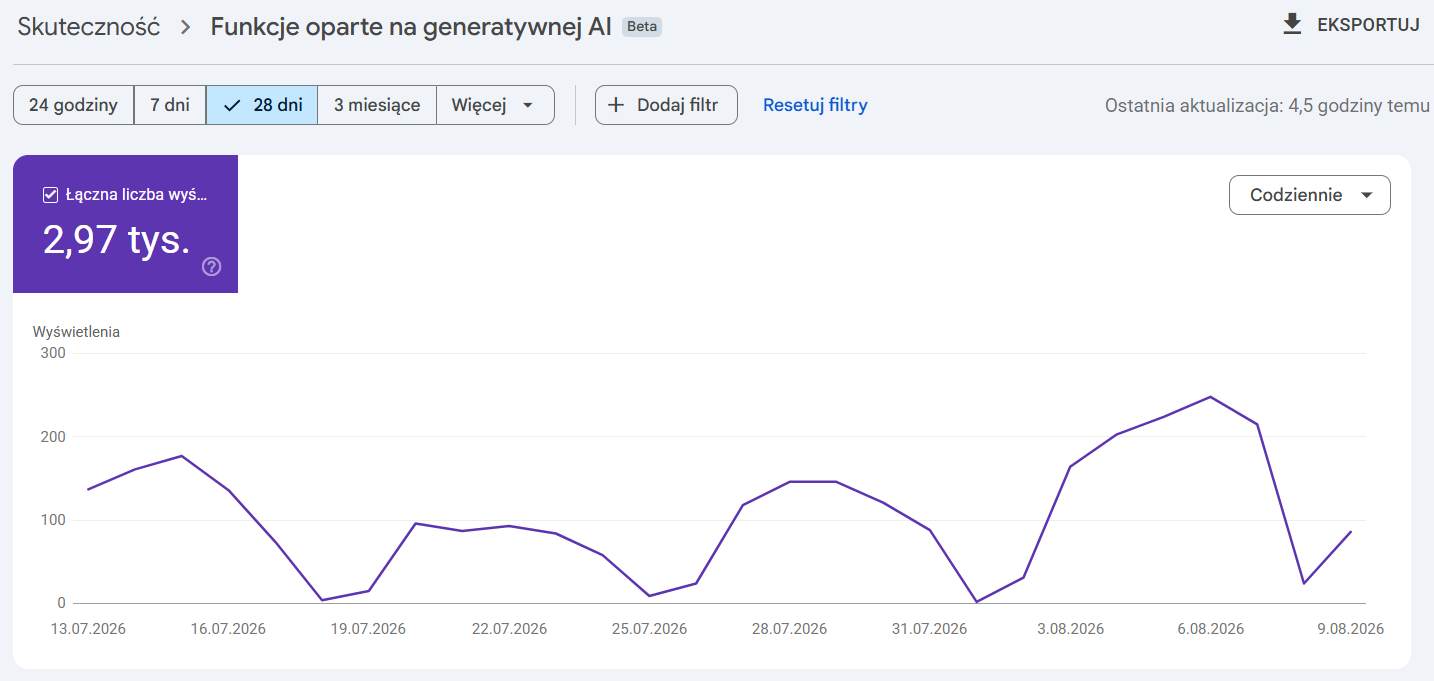The height and width of the screenshot is (681, 1434).
Task: Click the chart peak near 6.08.2026
Action: 1210,397
